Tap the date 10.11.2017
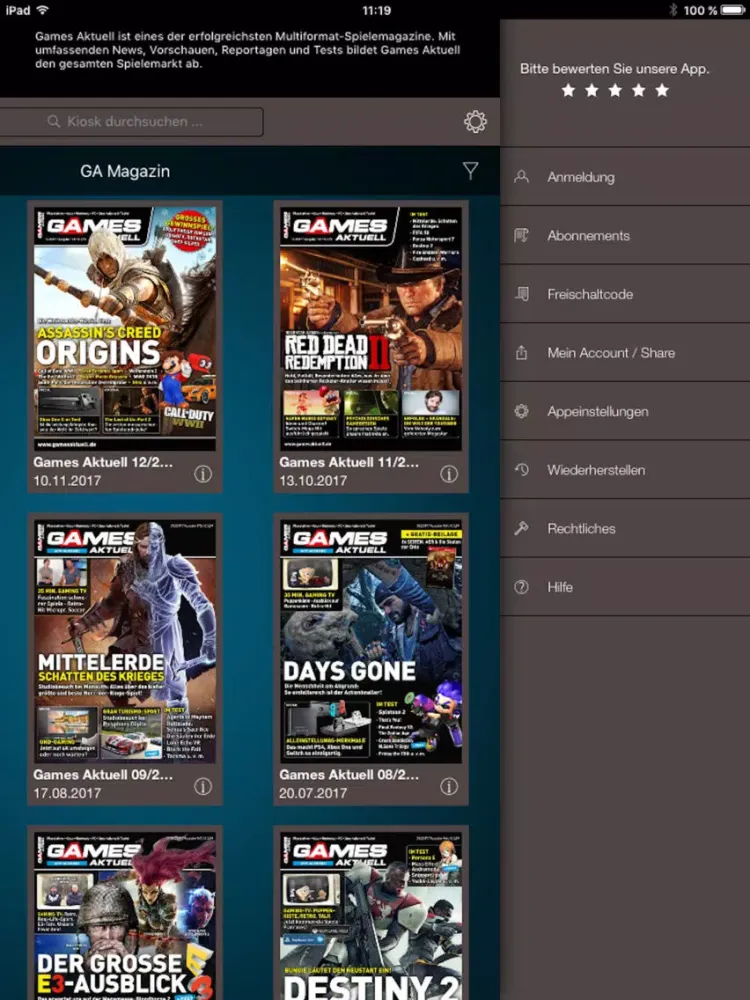 click(67, 480)
